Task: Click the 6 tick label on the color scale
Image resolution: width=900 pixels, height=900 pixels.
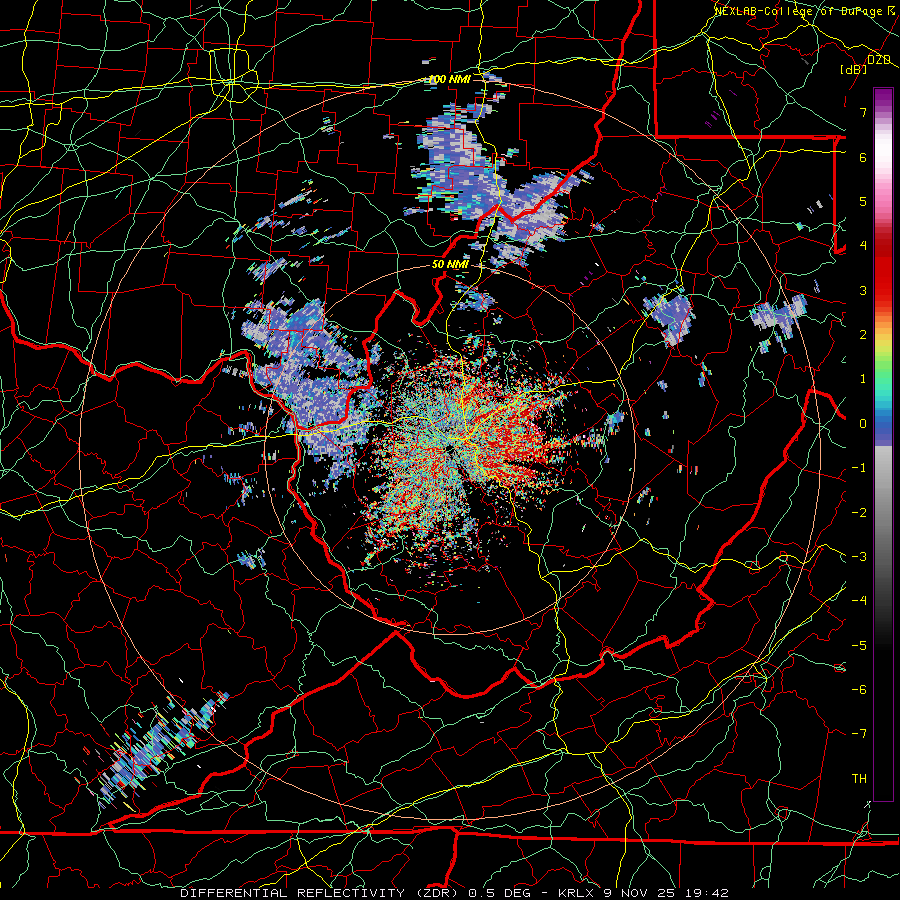Action: coord(863,157)
